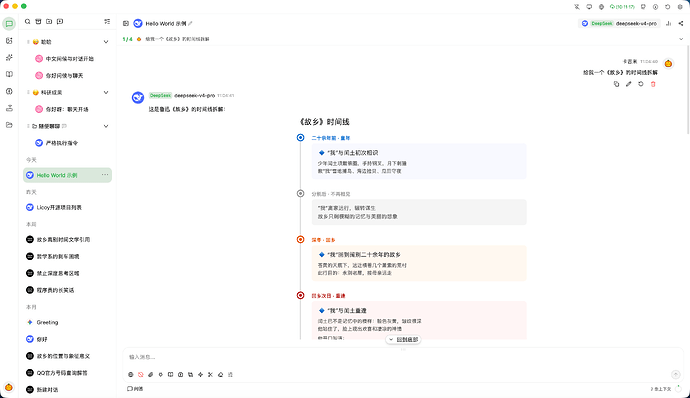Click the orange third timeline node
This screenshot has height=398, width=690.
[x=301, y=240]
